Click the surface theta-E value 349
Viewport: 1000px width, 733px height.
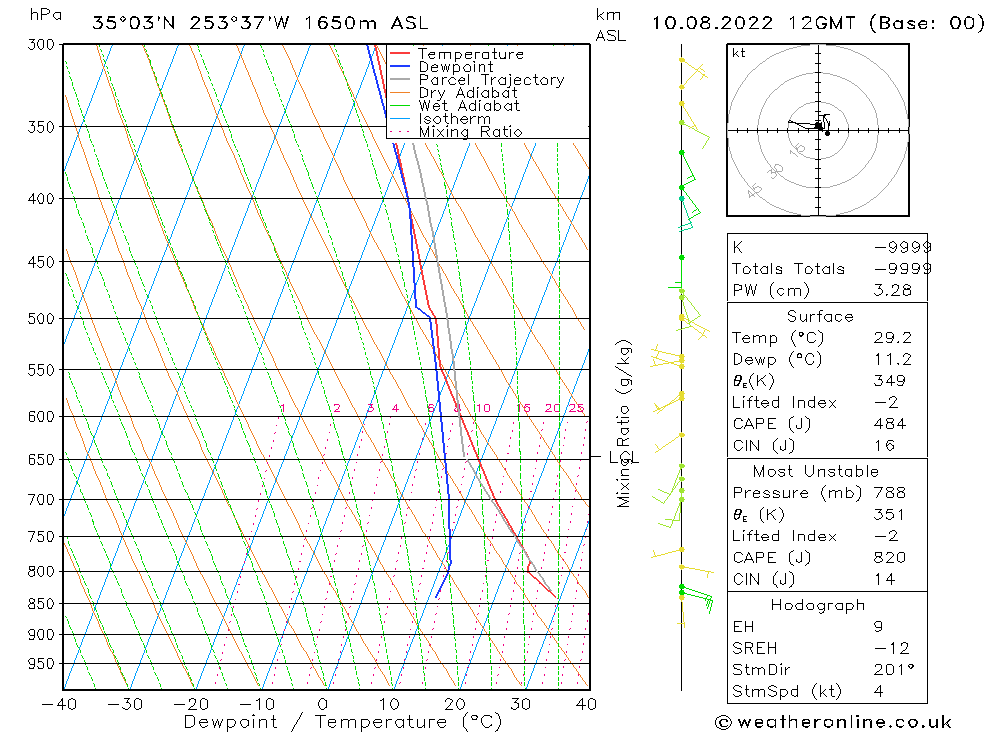(x=890, y=381)
